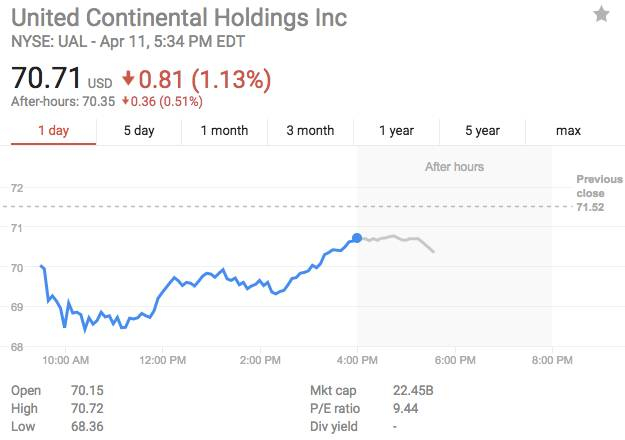
Task: Click the 12:00 PM time axis label
Action: tap(162, 359)
